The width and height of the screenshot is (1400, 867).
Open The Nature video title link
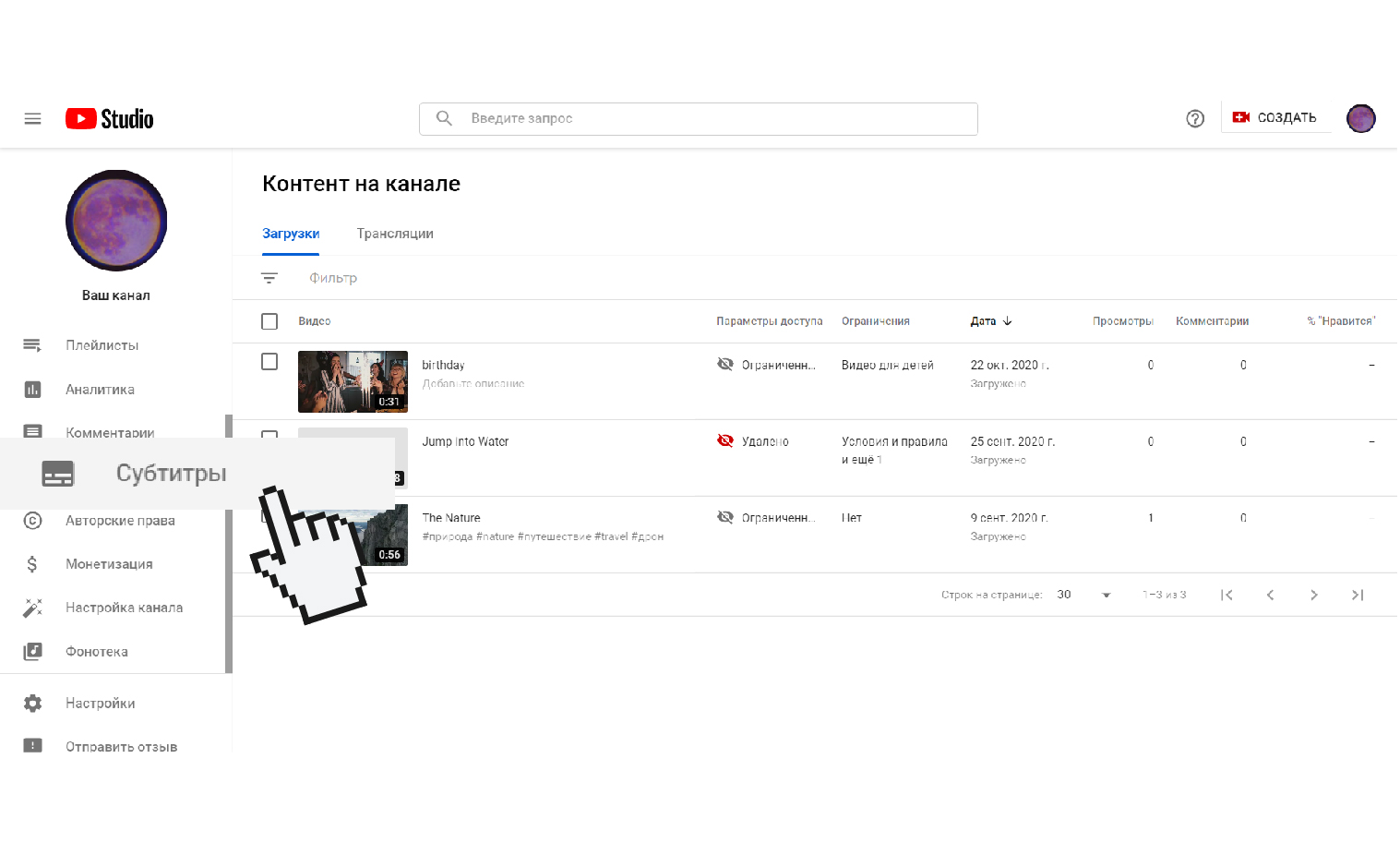coord(451,518)
